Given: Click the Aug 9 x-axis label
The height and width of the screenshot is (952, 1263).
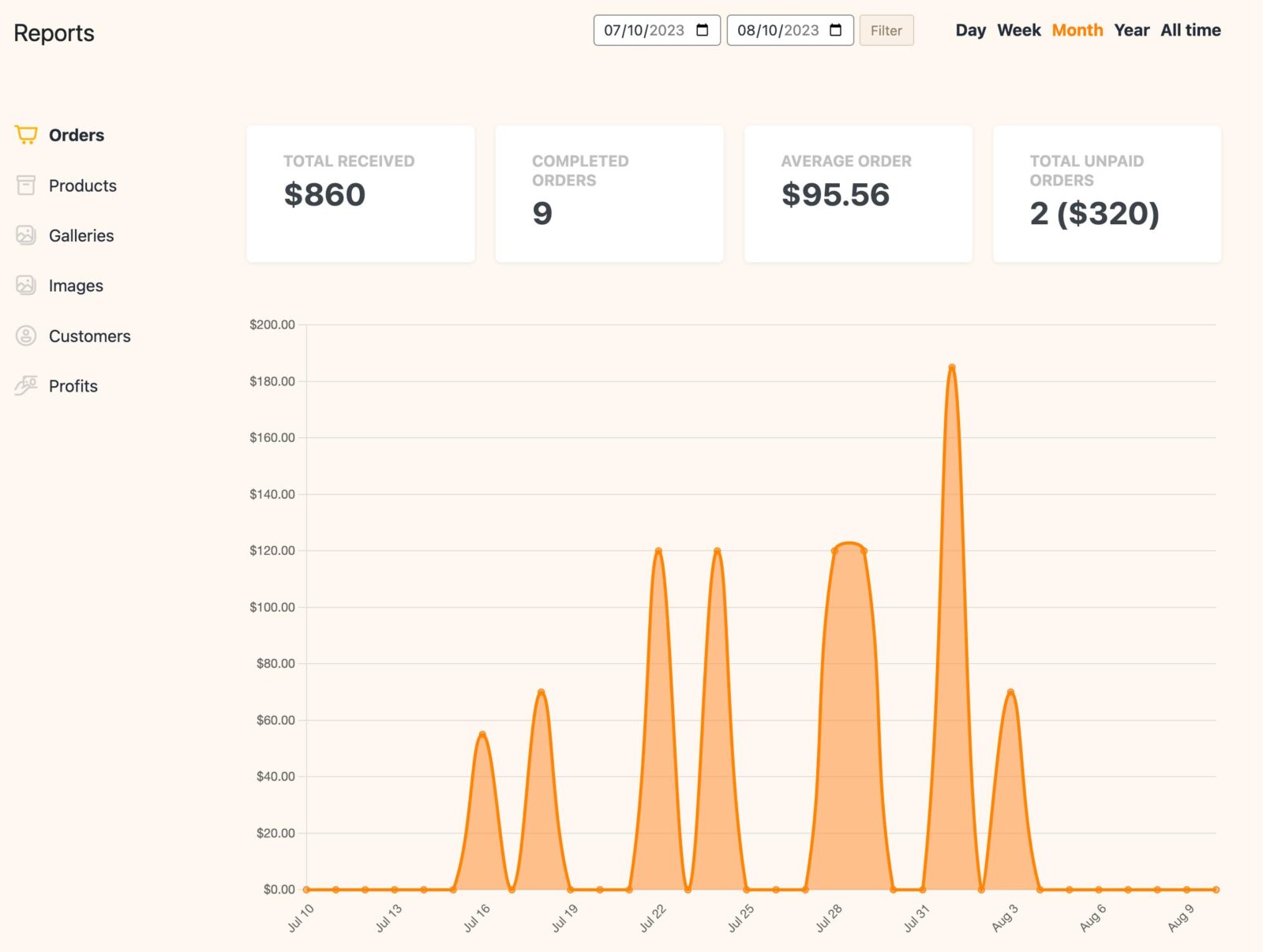Looking at the screenshot, I should pos(1181,918).
